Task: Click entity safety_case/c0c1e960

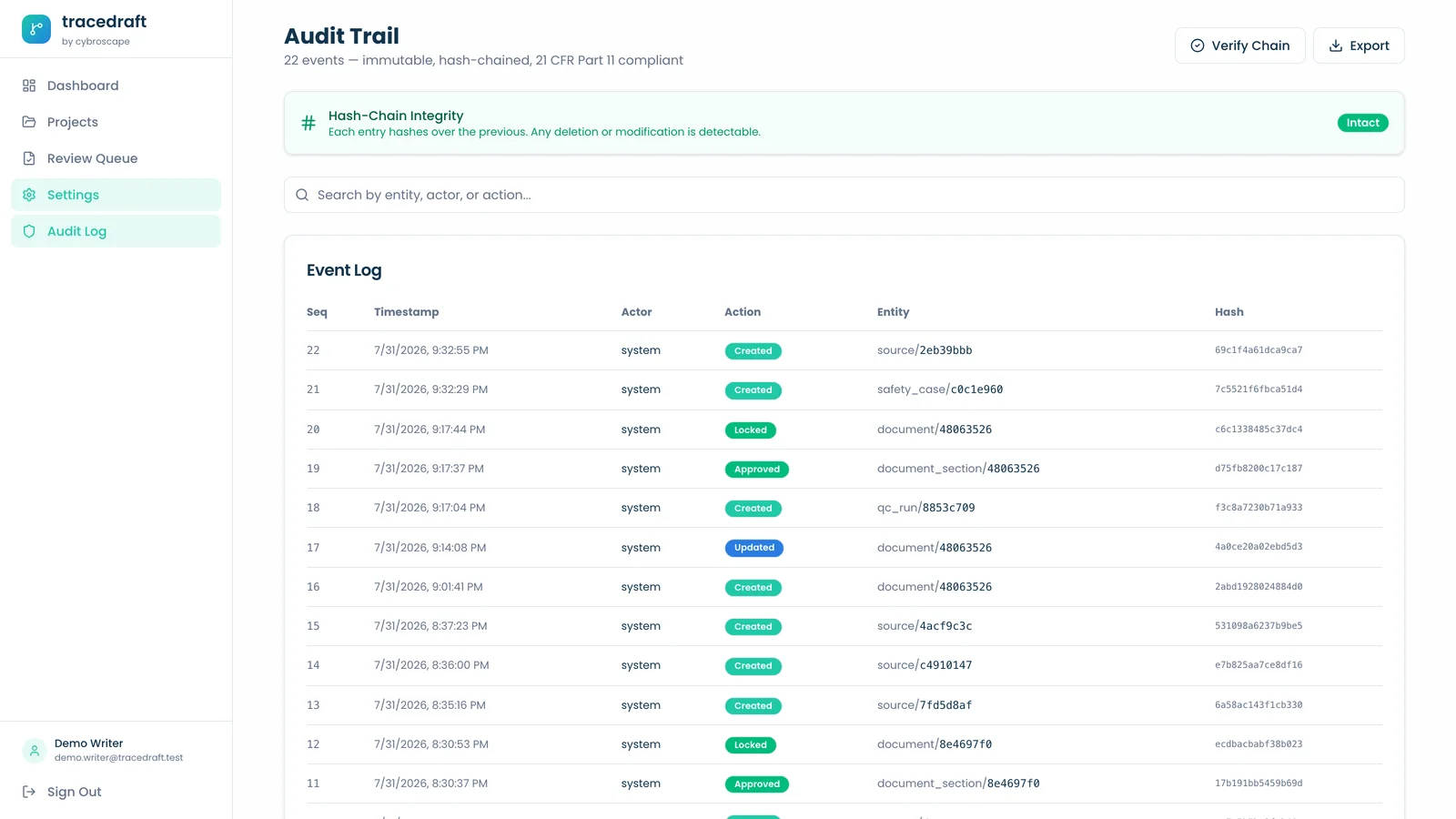Action: coord(940,389)
